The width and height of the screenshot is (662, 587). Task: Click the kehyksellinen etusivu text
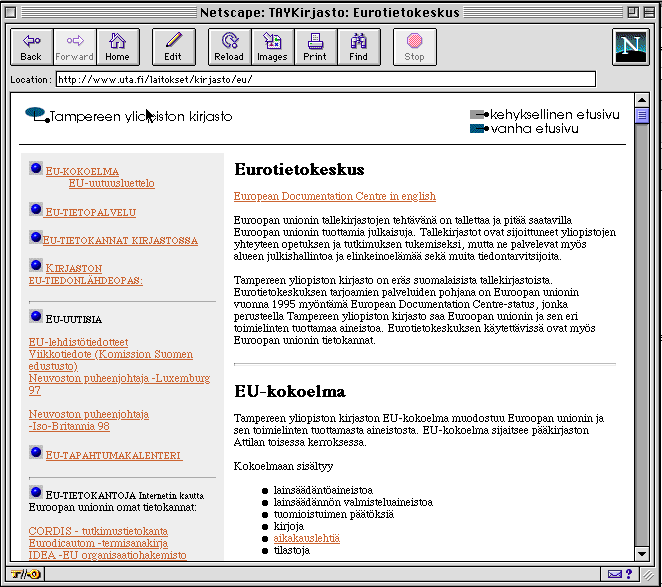[555, 114]
